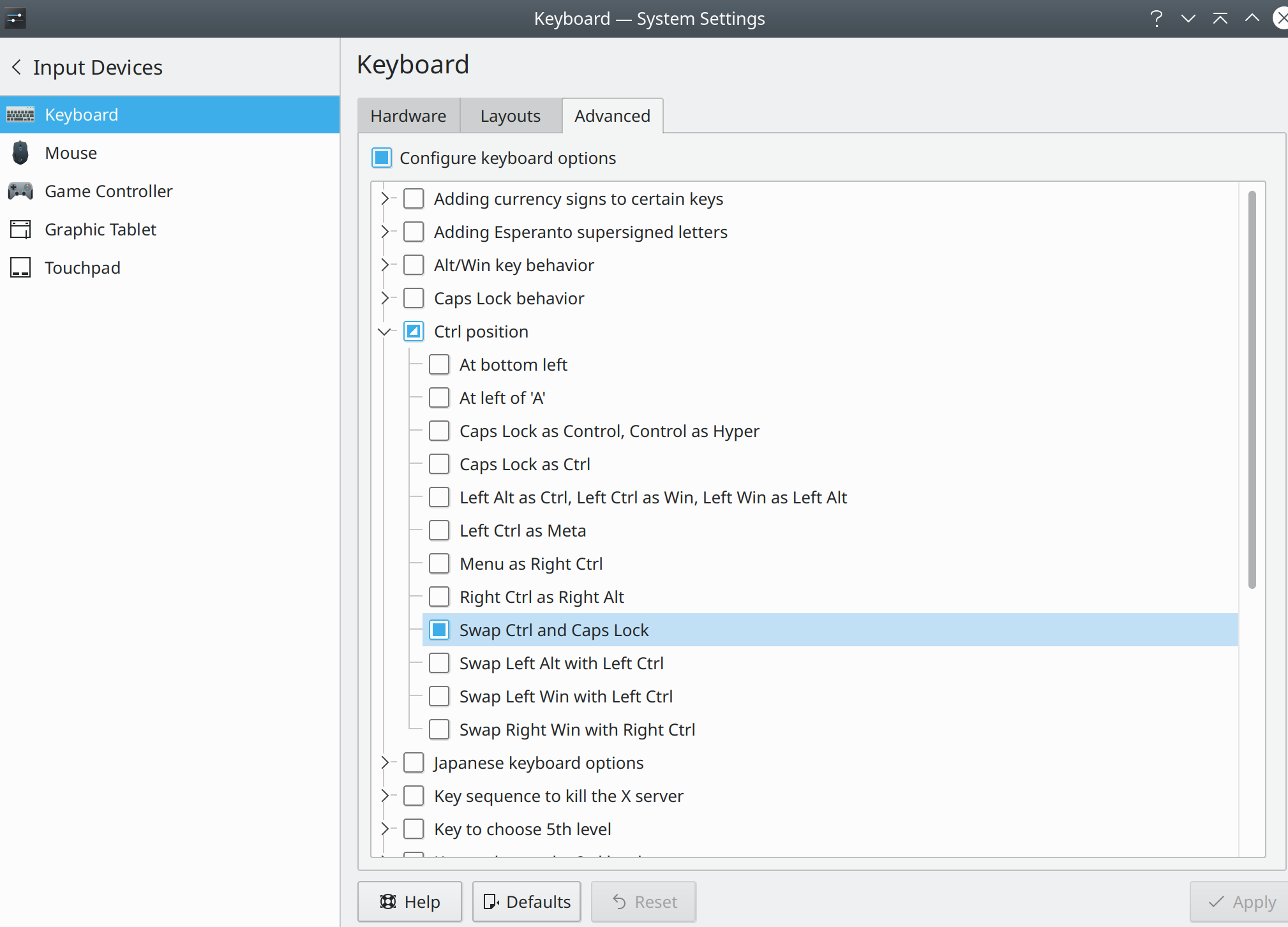Click the System Settings icon in titlebar
The image size is (1288, 927).
[x=14, y=18]
